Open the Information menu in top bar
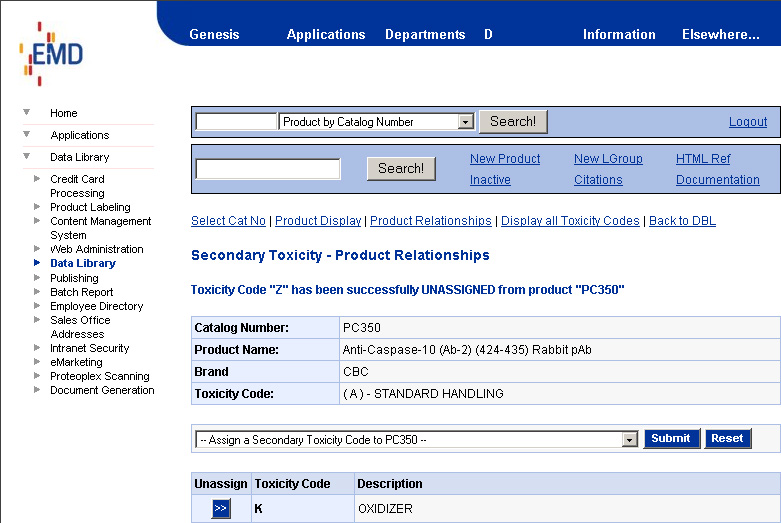 coord(619,34)
